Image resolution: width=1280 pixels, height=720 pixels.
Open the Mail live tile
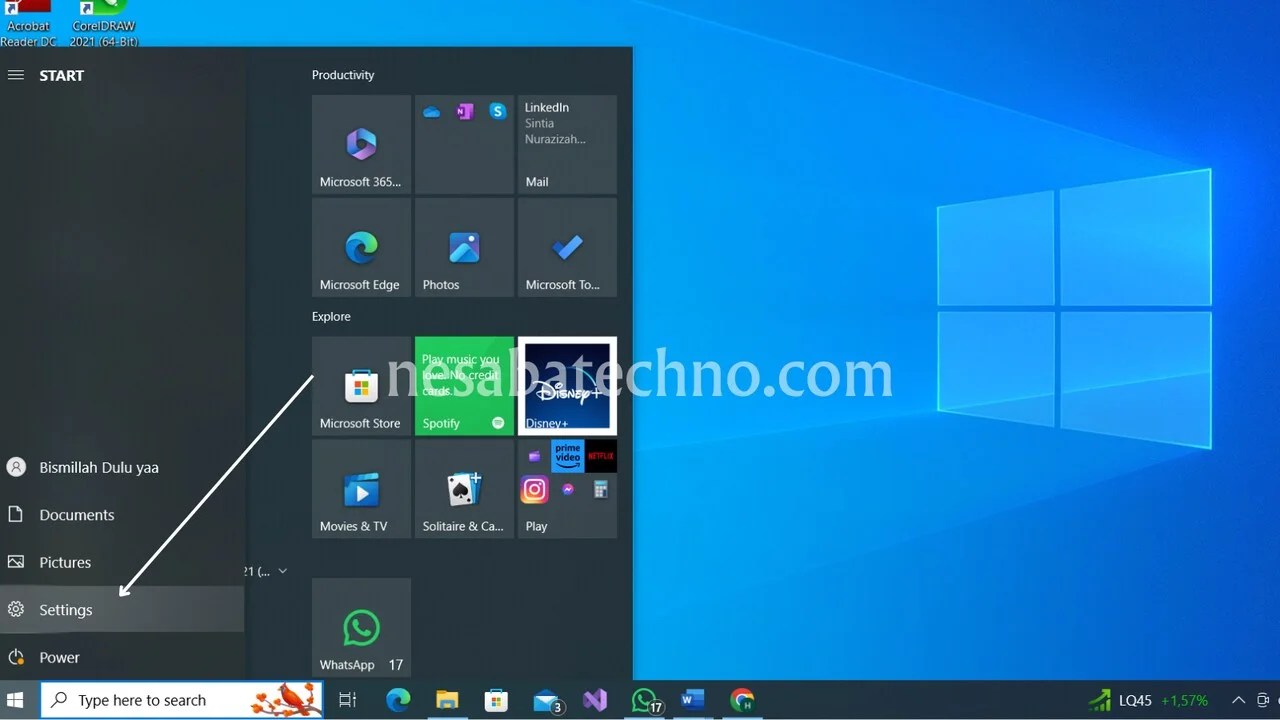(x=567, y=144)
